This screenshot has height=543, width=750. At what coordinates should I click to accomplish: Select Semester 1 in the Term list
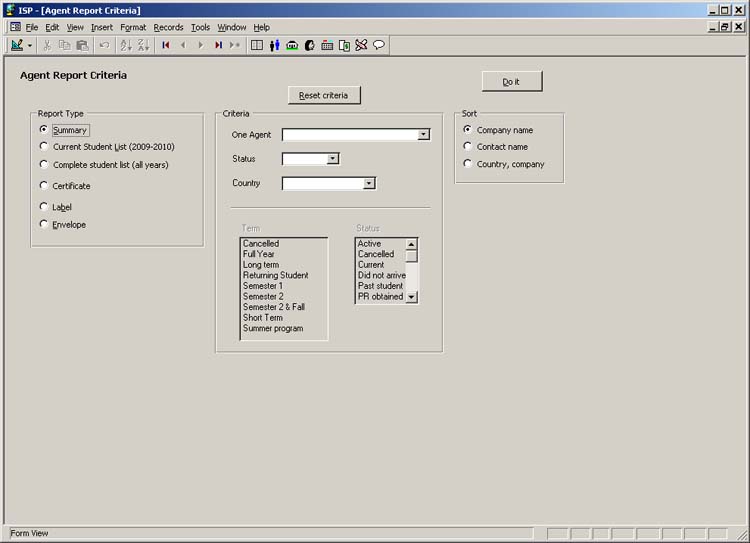pos(263,286)
